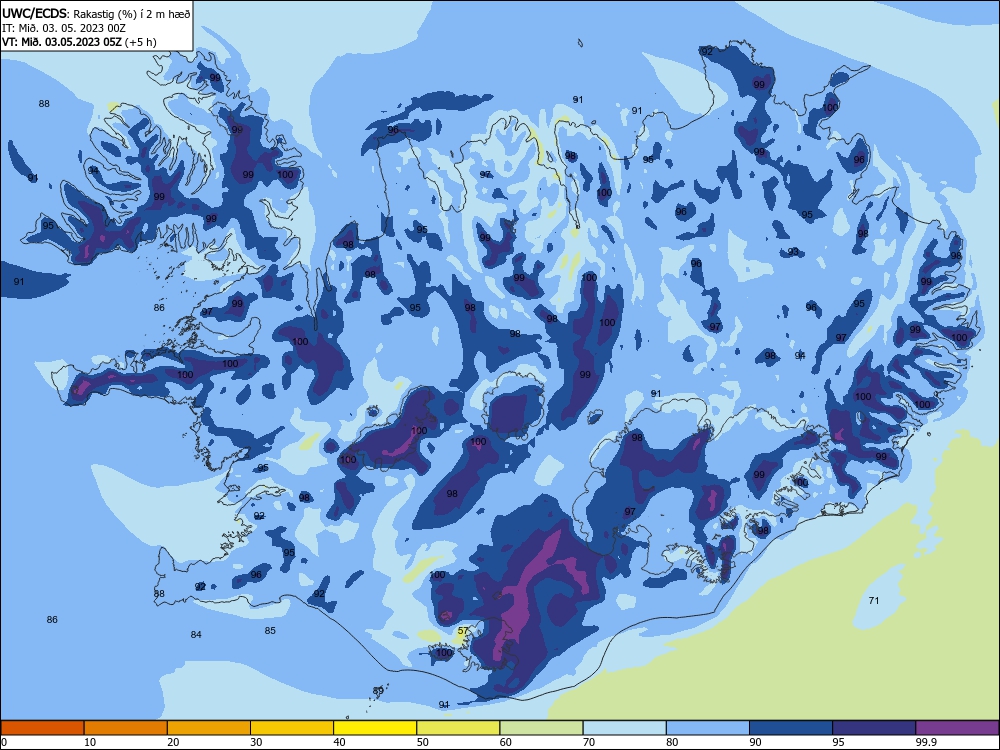The height and width of the screenshot is (750, 1000).
Task: Click the dark orange 0–10 legend swatch
Action: 42,728
